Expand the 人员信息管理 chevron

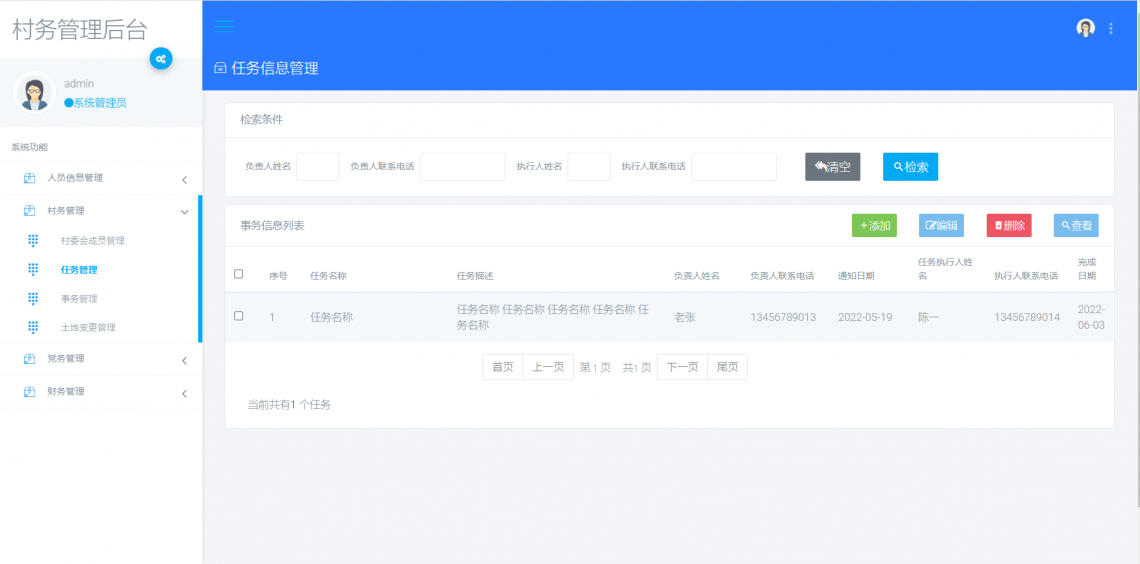(185, 180)
